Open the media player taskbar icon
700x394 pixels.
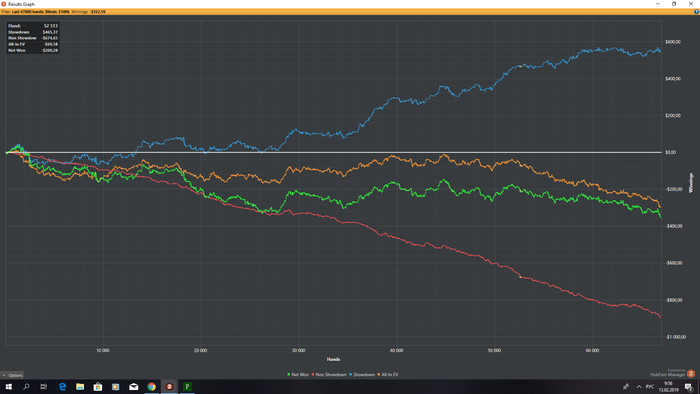[x=116, y=387]
